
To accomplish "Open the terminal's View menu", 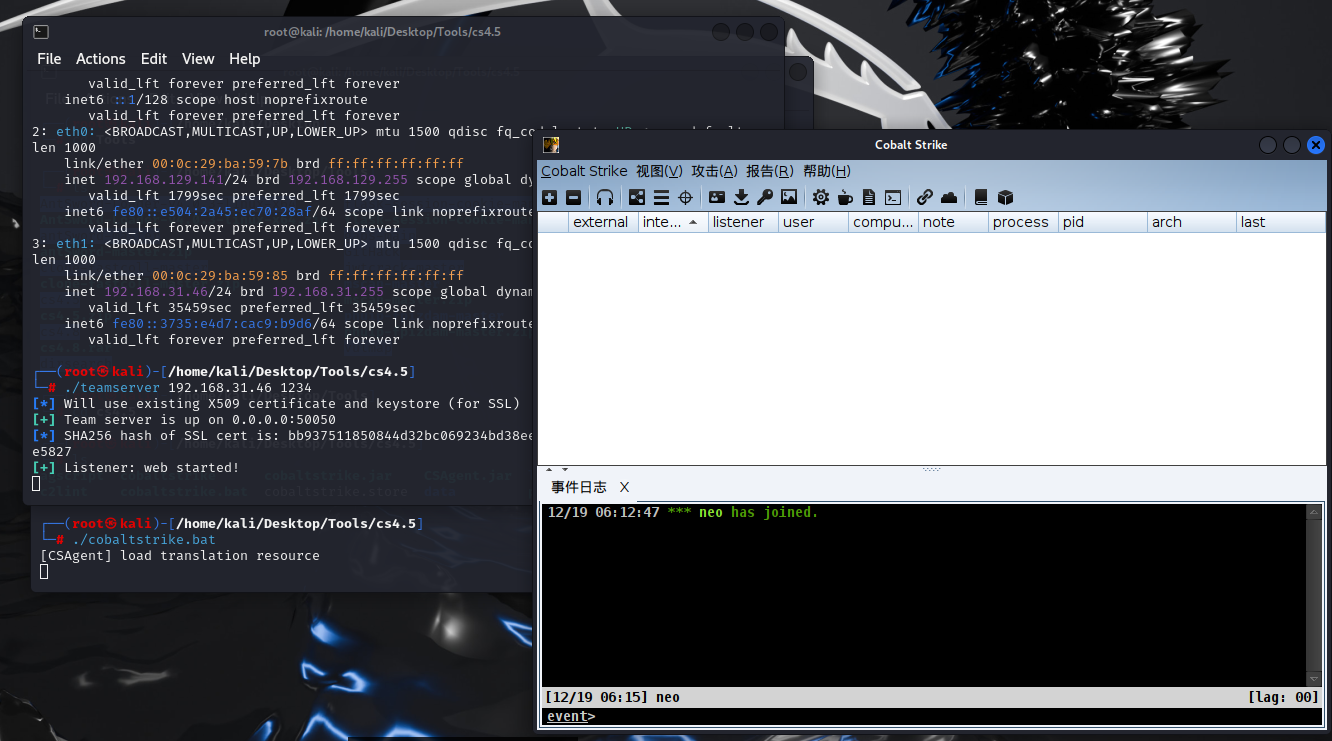I will [x=198, y=59].
